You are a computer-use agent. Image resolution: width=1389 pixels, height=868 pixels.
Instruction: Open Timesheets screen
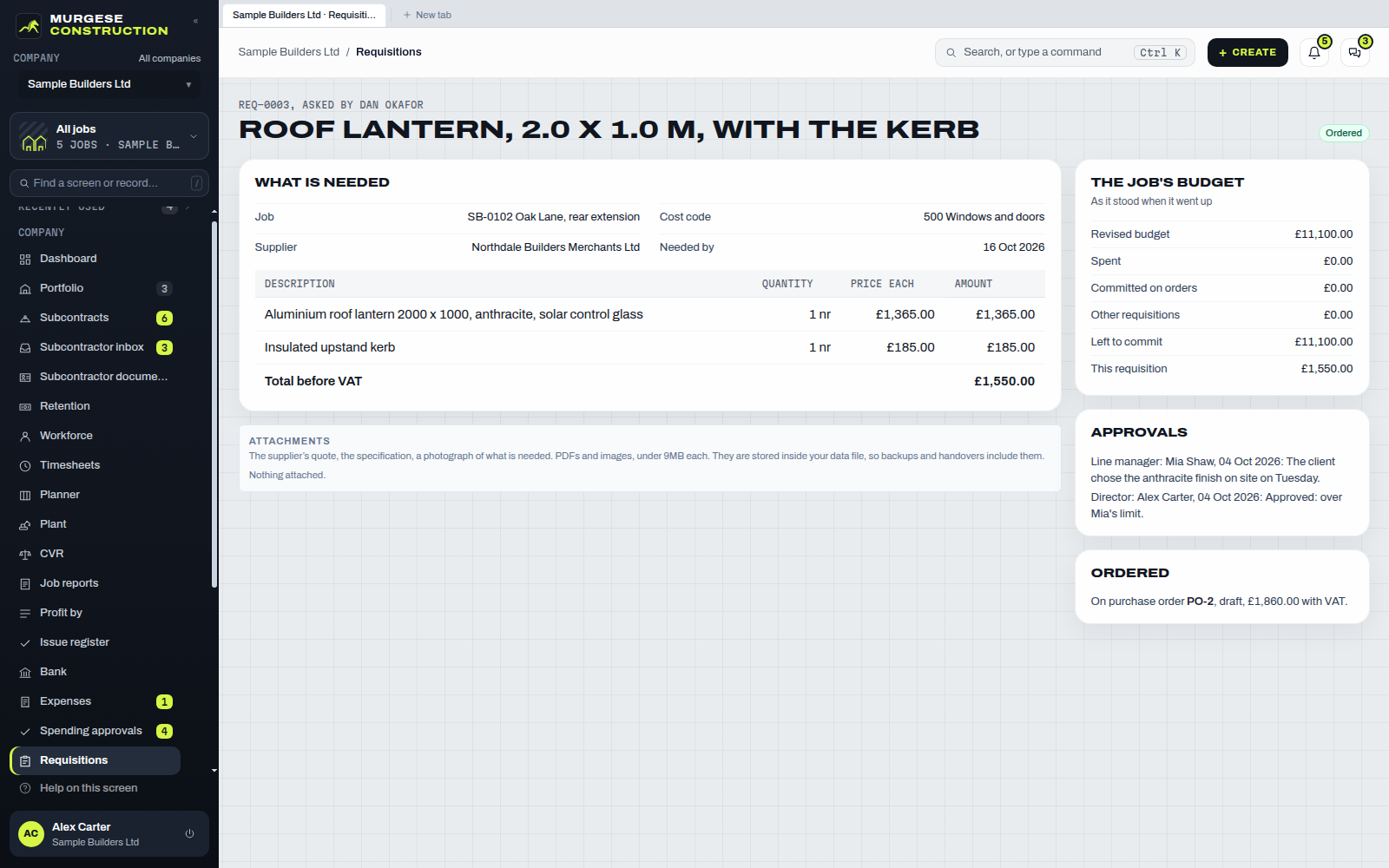tap(95, 465)
